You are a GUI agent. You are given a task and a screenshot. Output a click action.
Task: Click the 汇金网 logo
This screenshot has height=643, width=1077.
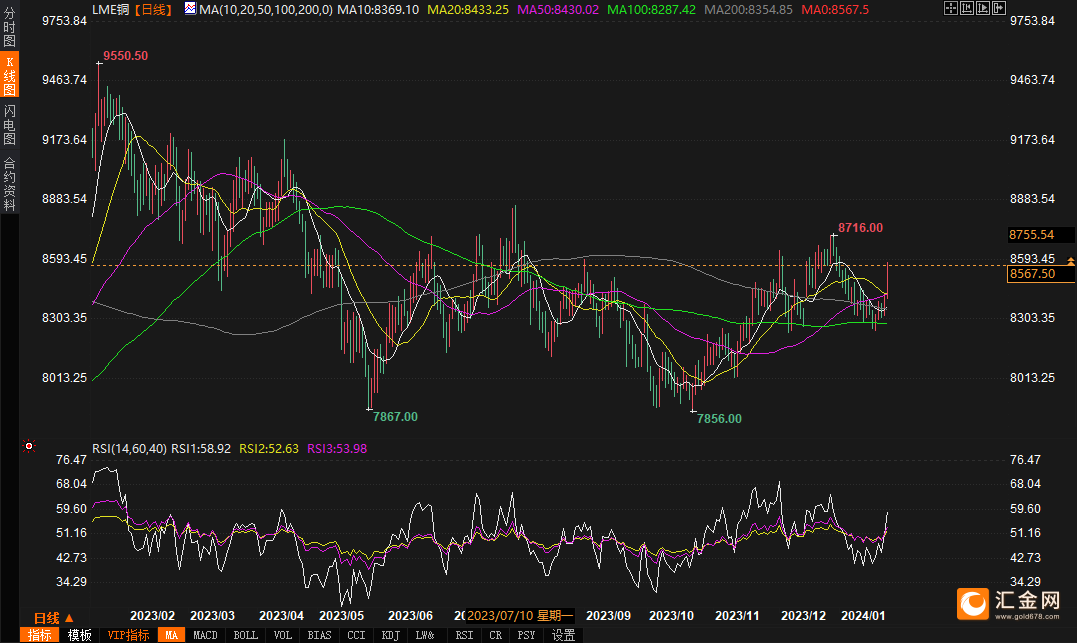(x=1012, y=602)
